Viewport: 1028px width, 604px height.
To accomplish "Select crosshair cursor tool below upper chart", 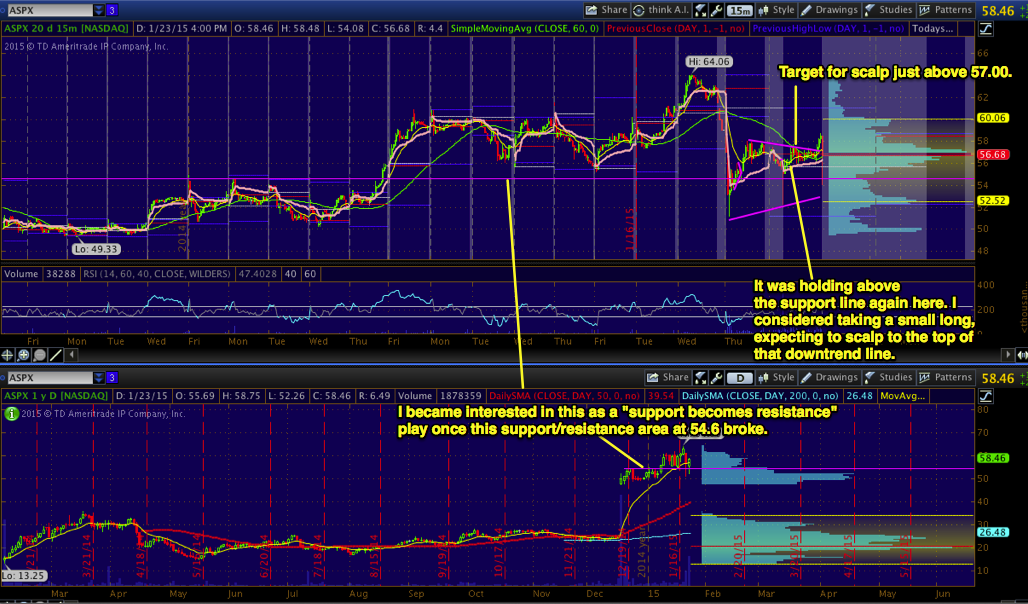I will tap(9, 354).
